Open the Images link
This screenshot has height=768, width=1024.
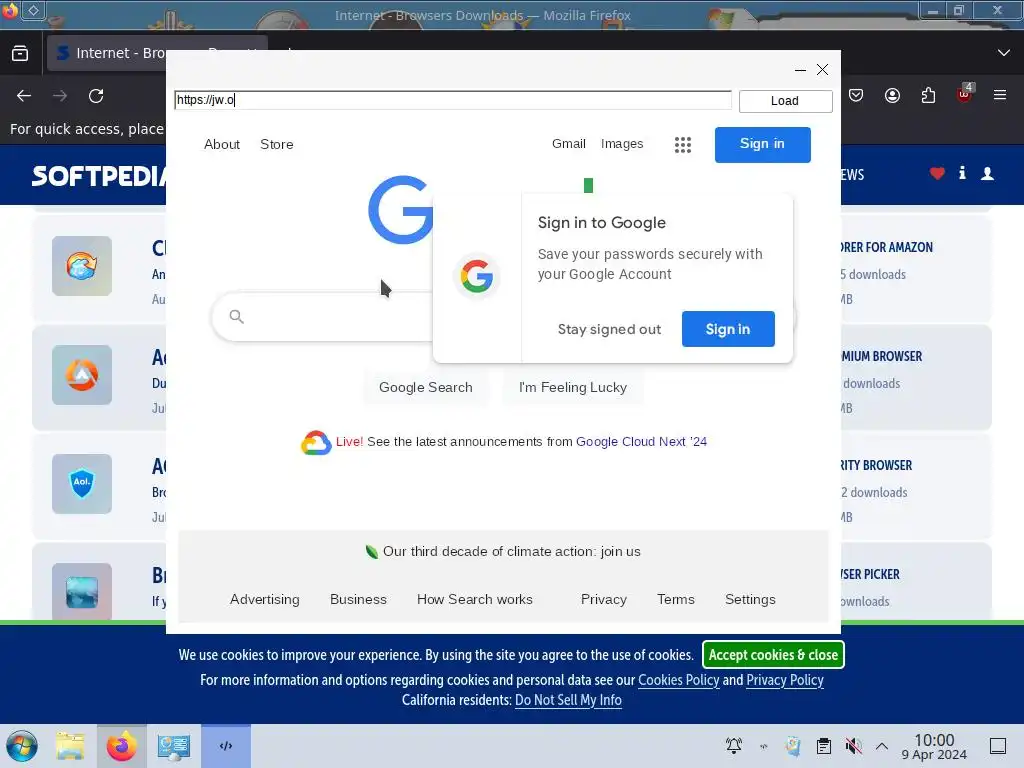[x=622, y=144]
